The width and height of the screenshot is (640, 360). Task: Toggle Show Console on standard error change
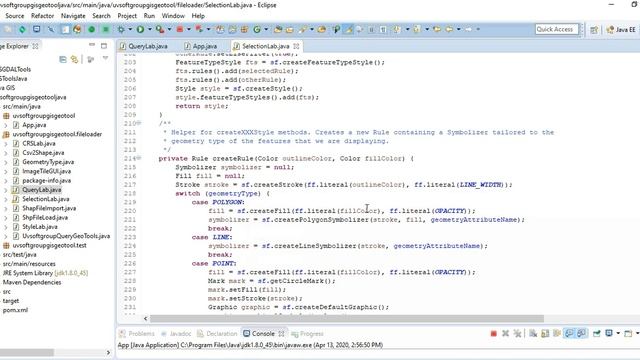point(581,333)
